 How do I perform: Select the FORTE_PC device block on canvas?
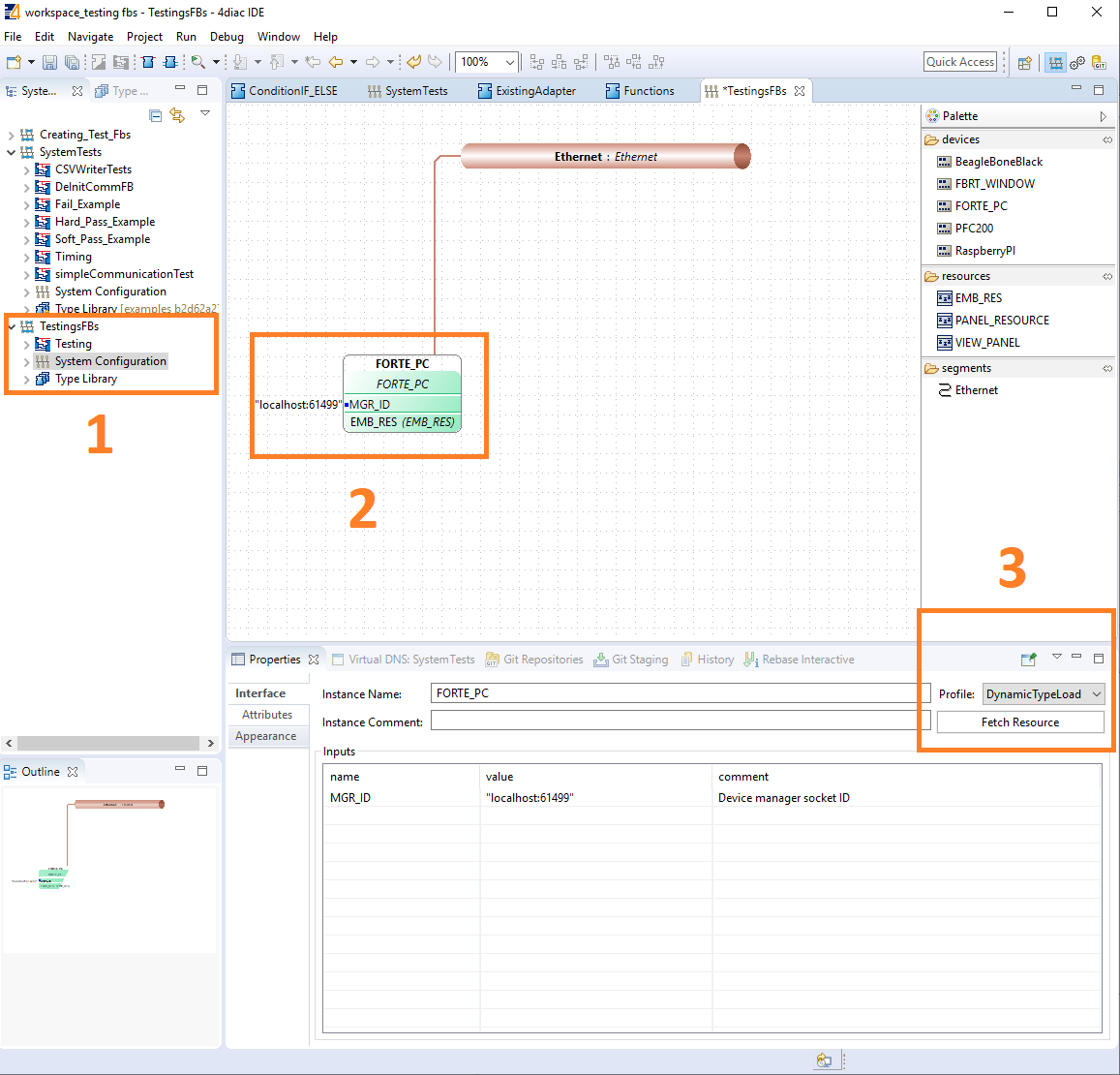[x=402, y=364]
